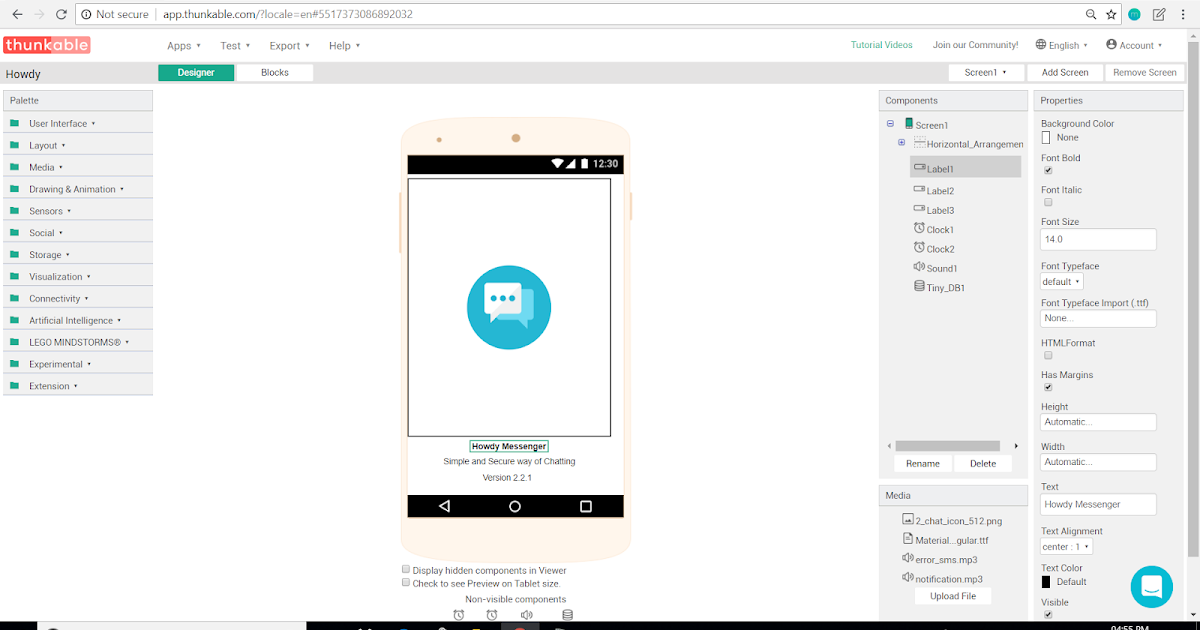Open the Tutorial Videos link
The image size is (1200, 630).
[882, 45]
